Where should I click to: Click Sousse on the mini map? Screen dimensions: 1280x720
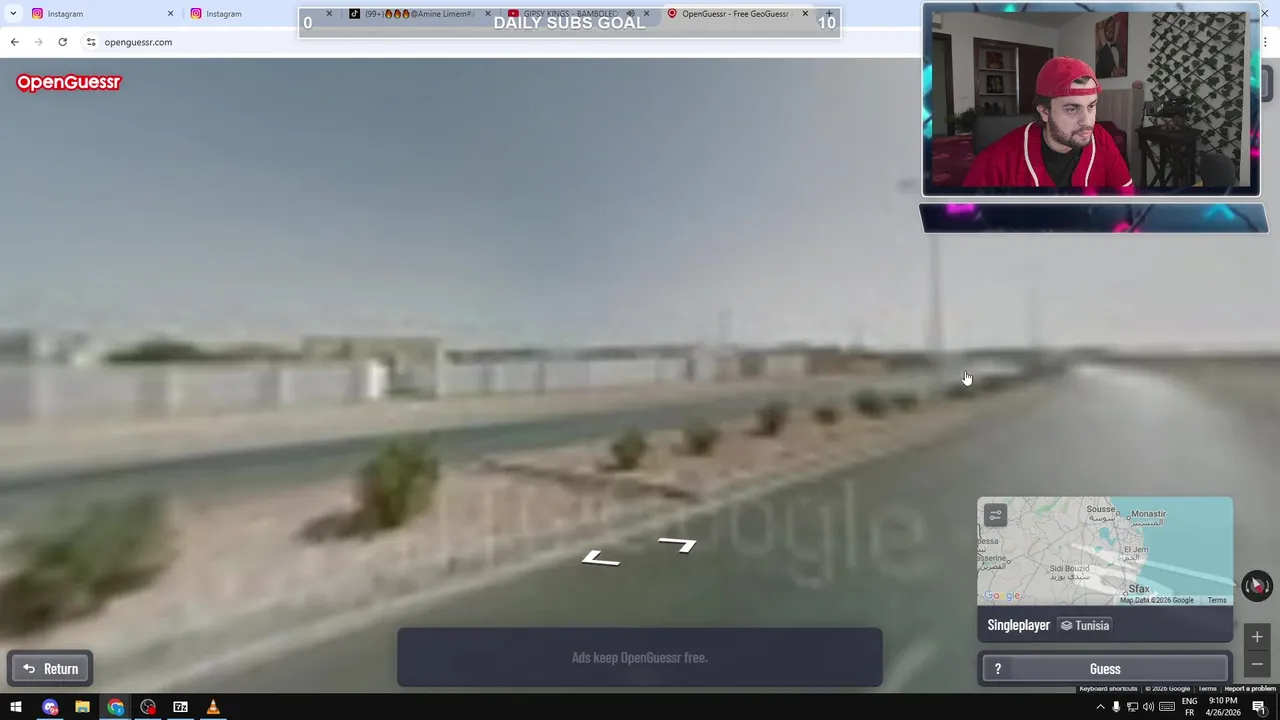1100,510
